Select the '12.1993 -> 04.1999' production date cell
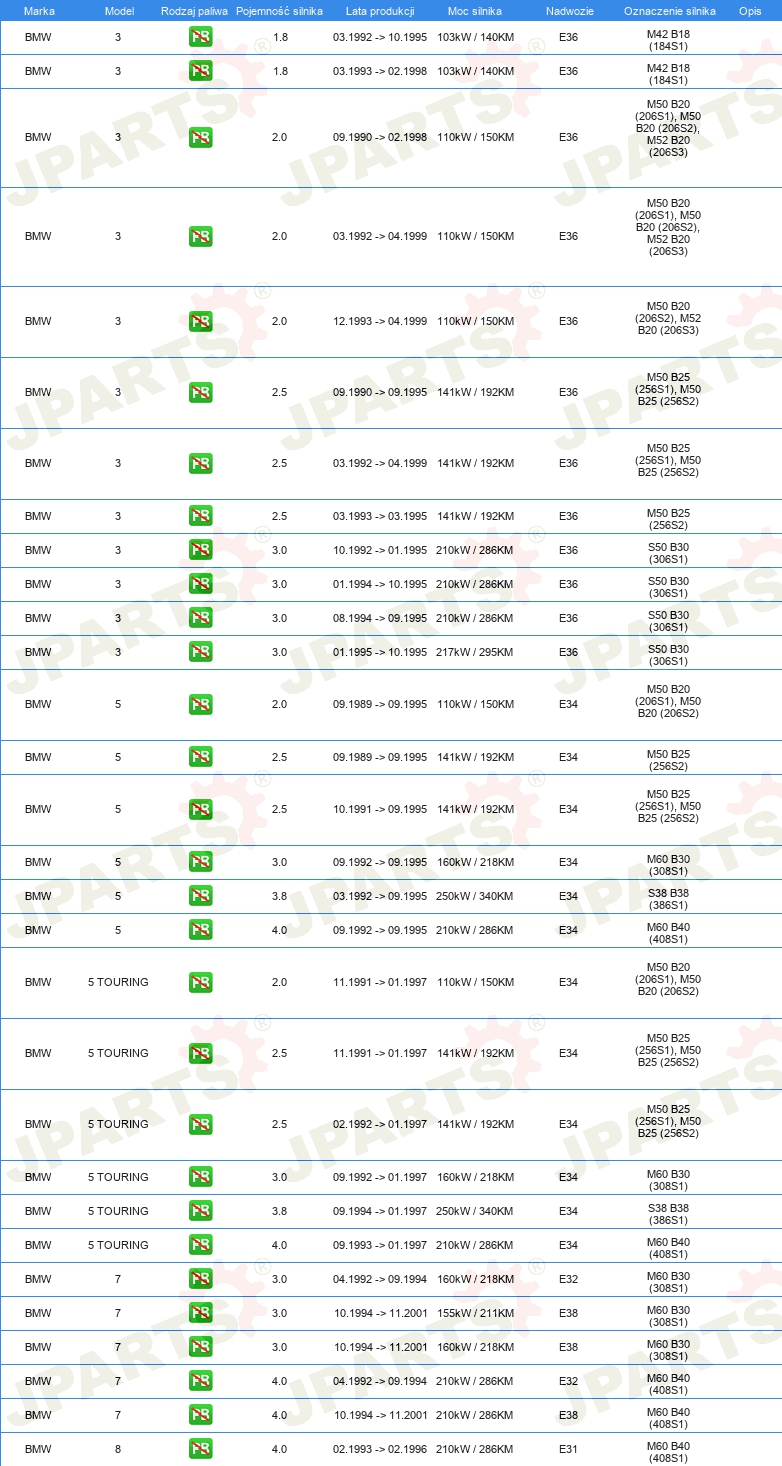The height and width of the screenshot is (1466, 782). [x=380, y=322]
